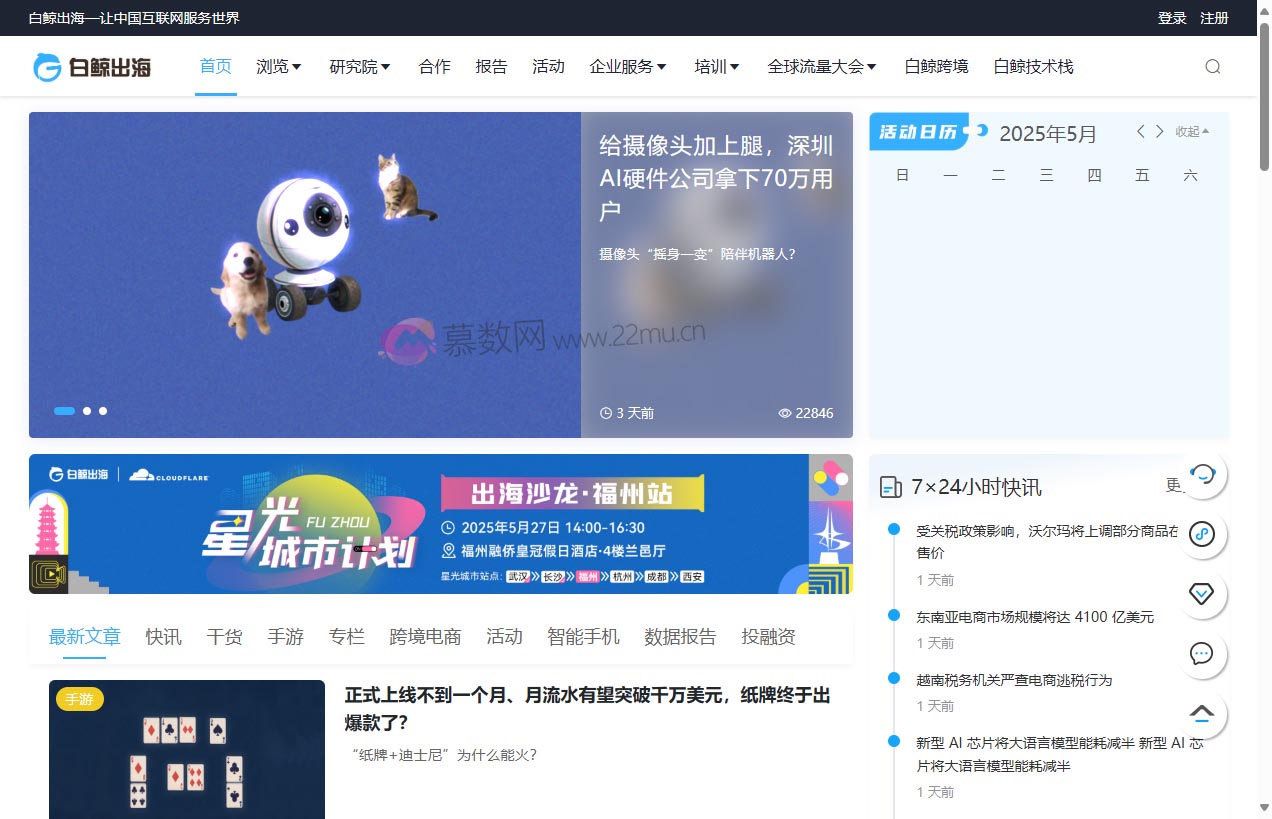1272x819 pixels.
Task: Select the second carousel slide dot
Action: pyautogui.click(x=87, y=411)
